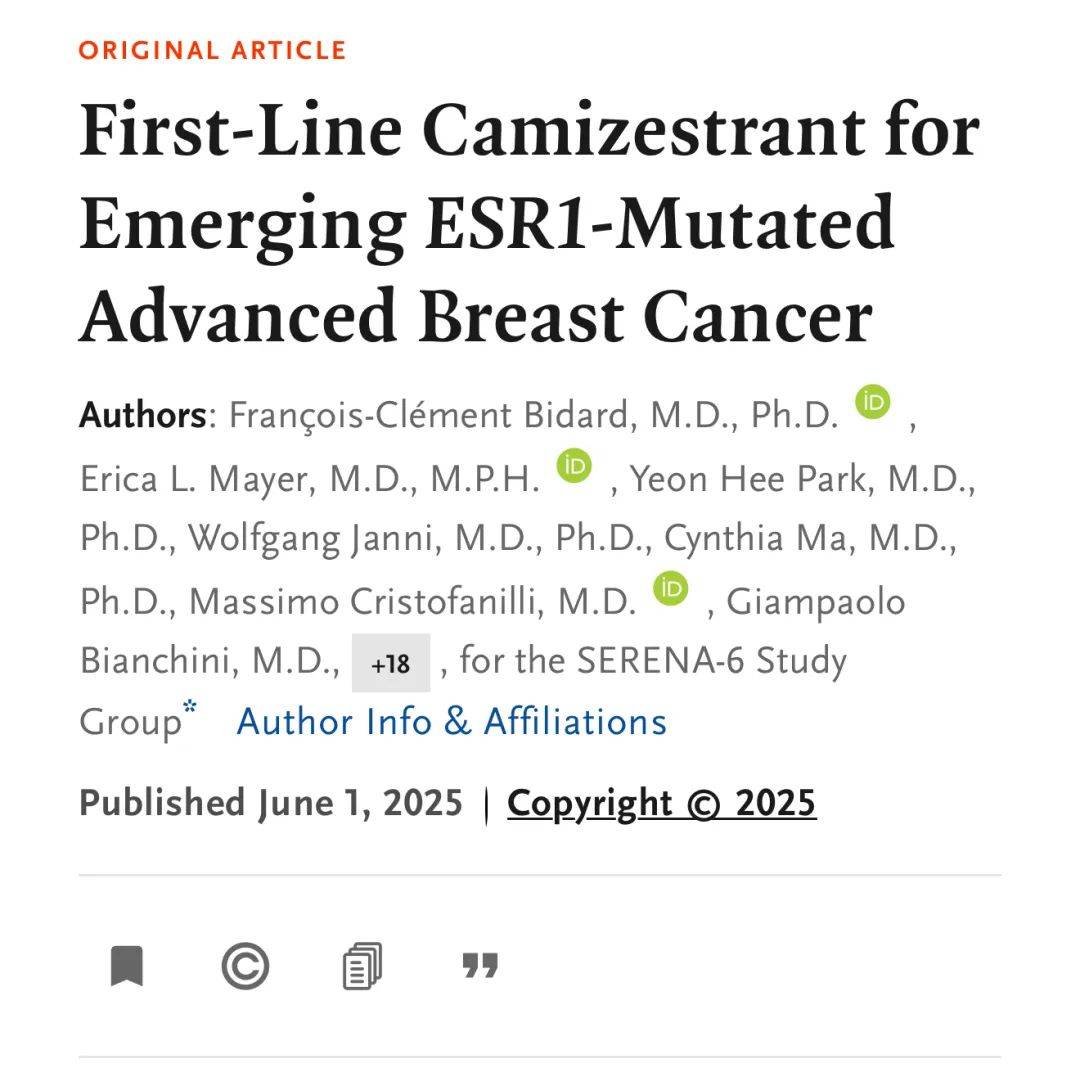This screenshot has height=1068, width=1080.
Task: Open Author Info & Affiliations link
Action: [x=452, y=722]
